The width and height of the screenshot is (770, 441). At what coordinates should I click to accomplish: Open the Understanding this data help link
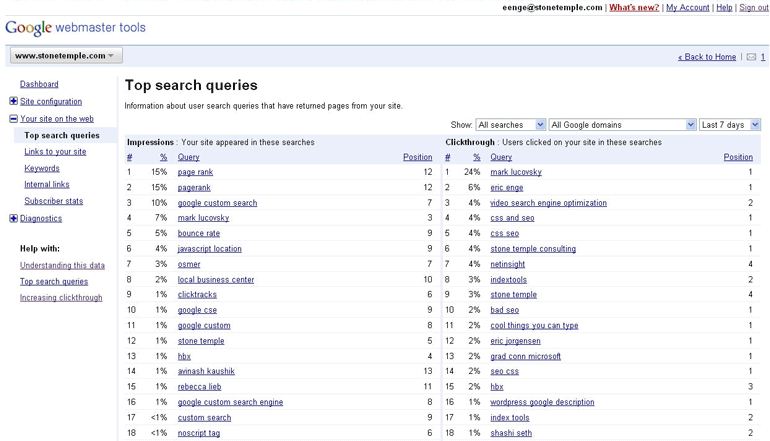pyautogui.click(x=62, y=265)
